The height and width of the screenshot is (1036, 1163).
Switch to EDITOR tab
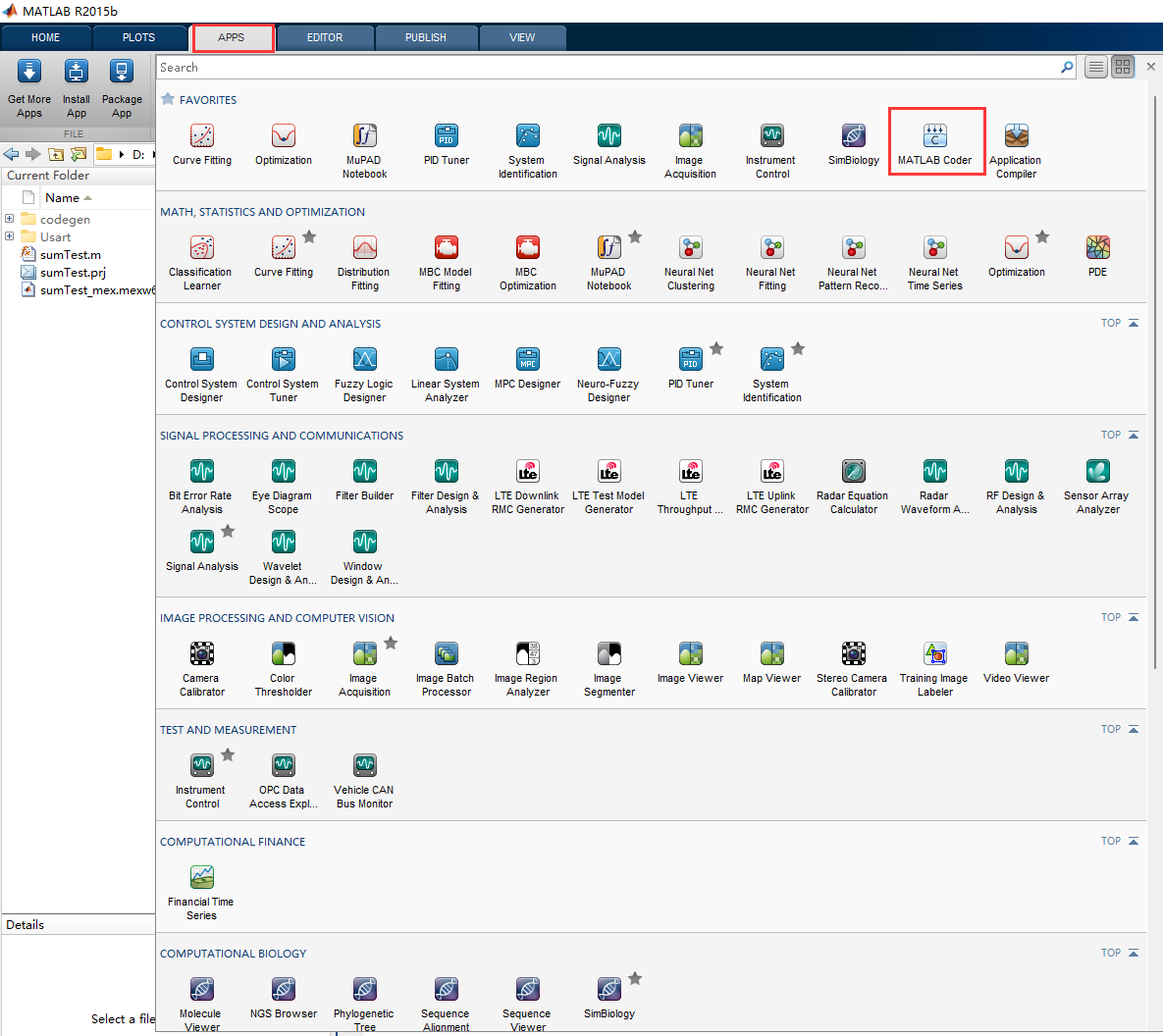click(x=325, y=37)
